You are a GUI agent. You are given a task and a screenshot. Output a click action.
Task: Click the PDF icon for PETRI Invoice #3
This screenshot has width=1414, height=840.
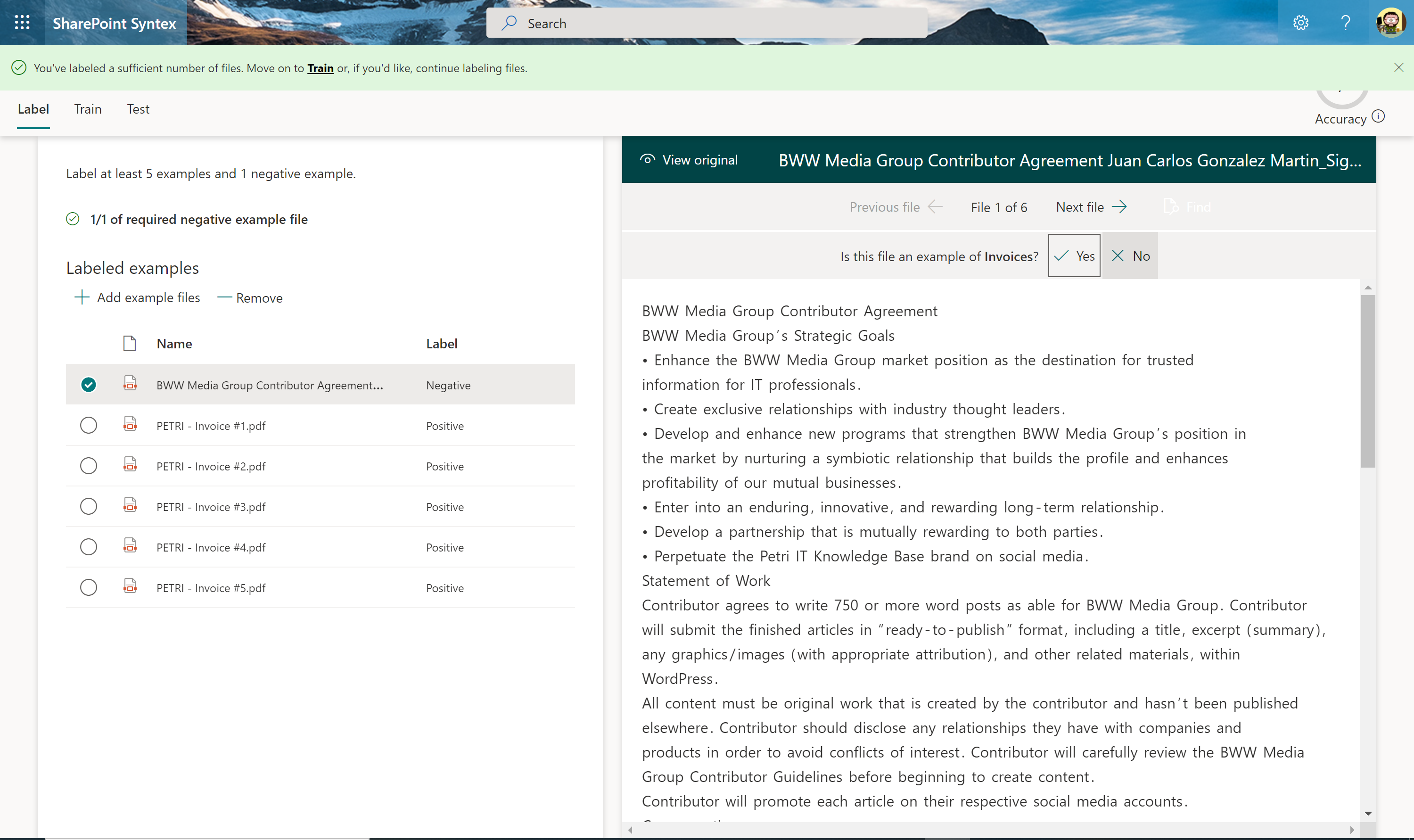130,505
